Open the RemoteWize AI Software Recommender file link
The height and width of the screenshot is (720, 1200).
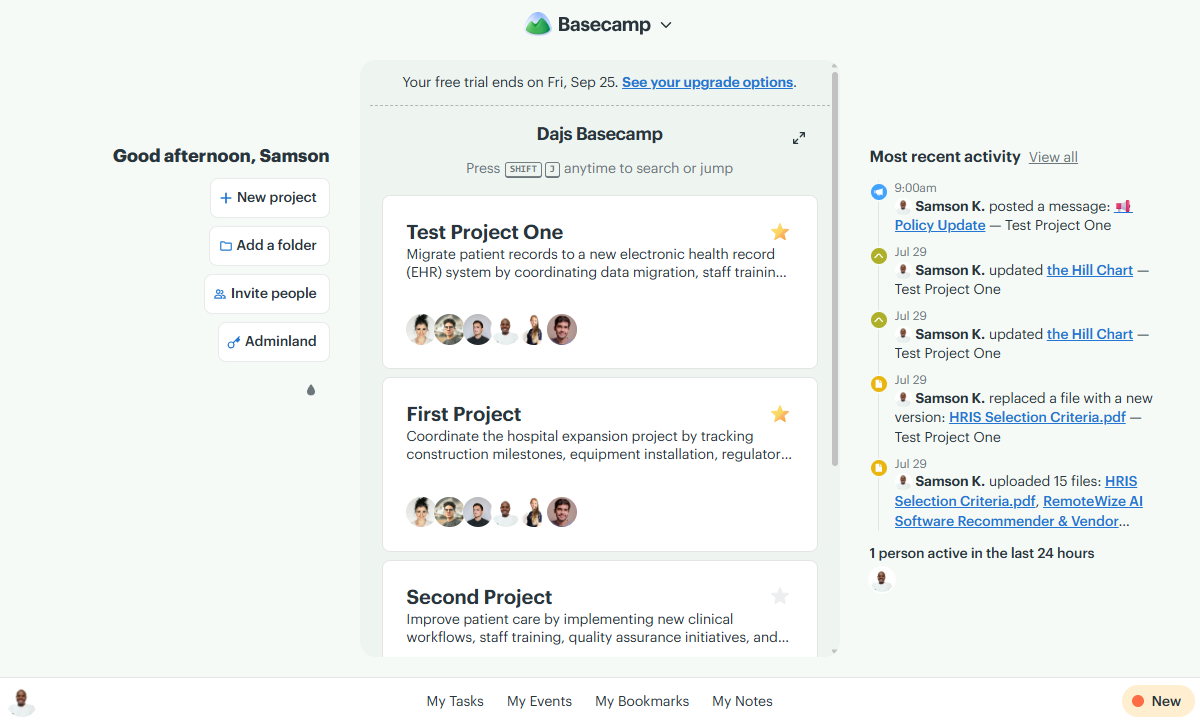(1019, 511)
